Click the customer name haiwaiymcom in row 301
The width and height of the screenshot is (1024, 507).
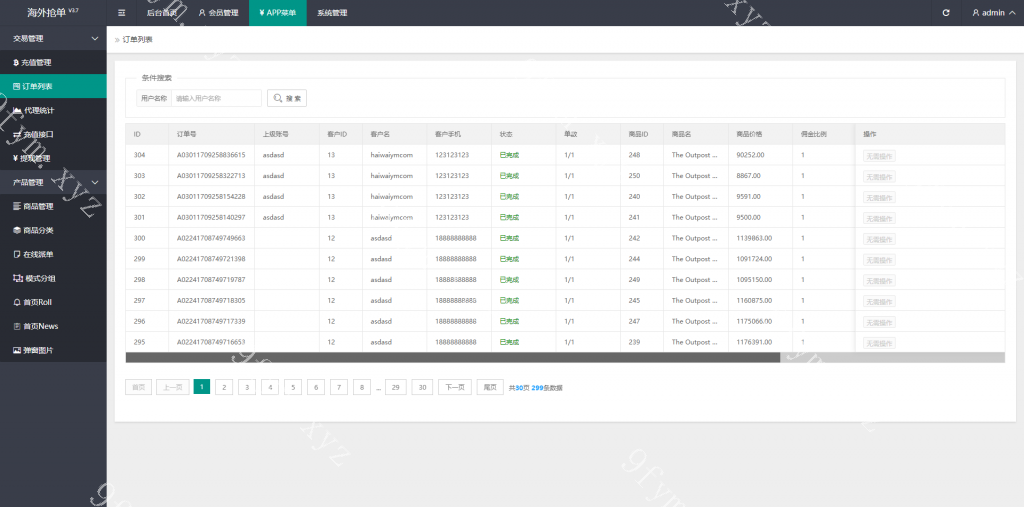point(392,218)
